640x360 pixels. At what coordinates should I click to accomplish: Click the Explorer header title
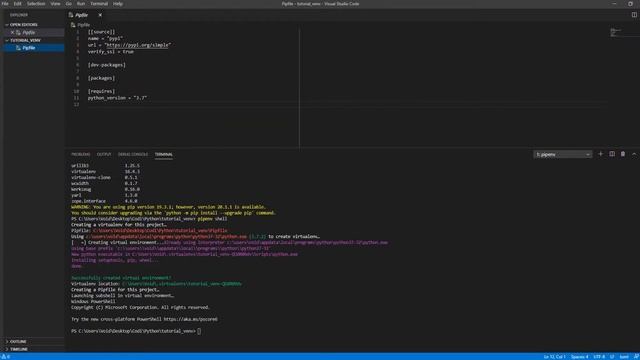click(x=19, y=15)
